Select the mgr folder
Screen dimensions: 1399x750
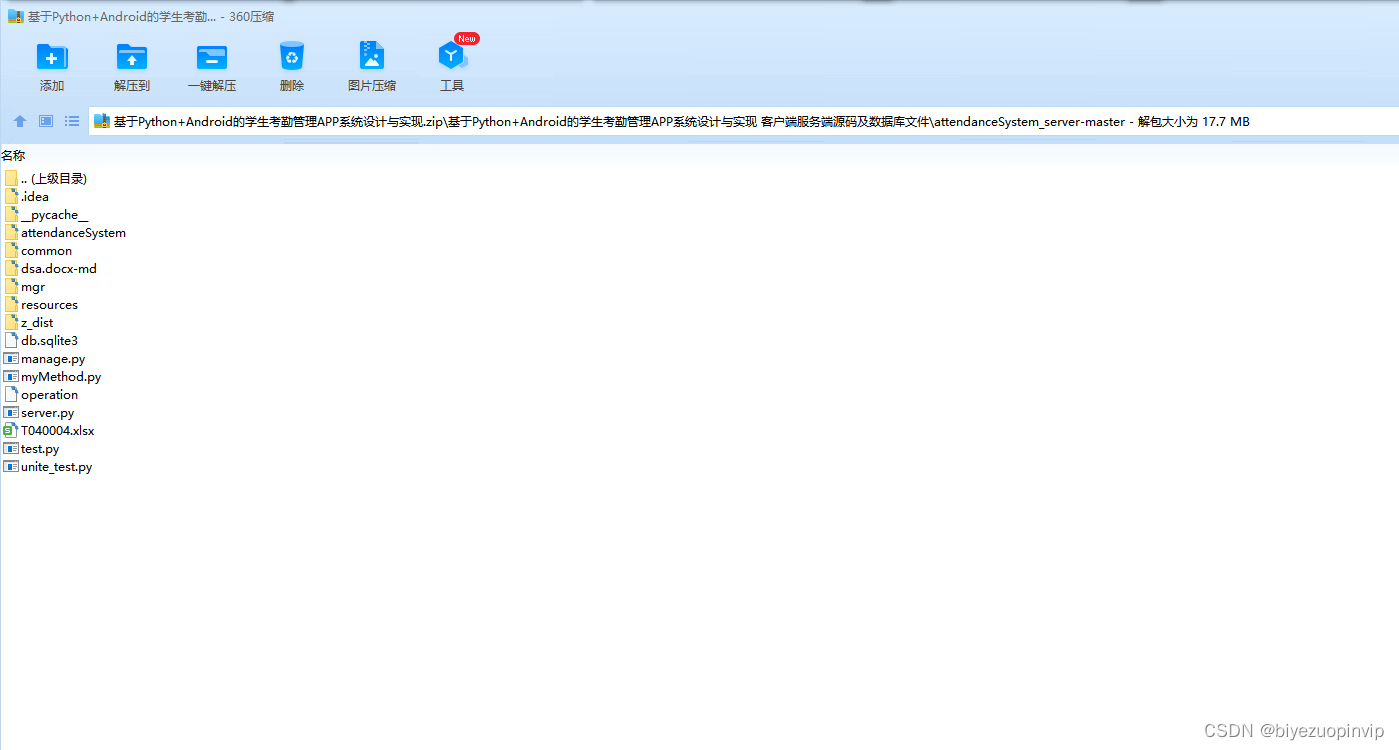tap(25, 286)
